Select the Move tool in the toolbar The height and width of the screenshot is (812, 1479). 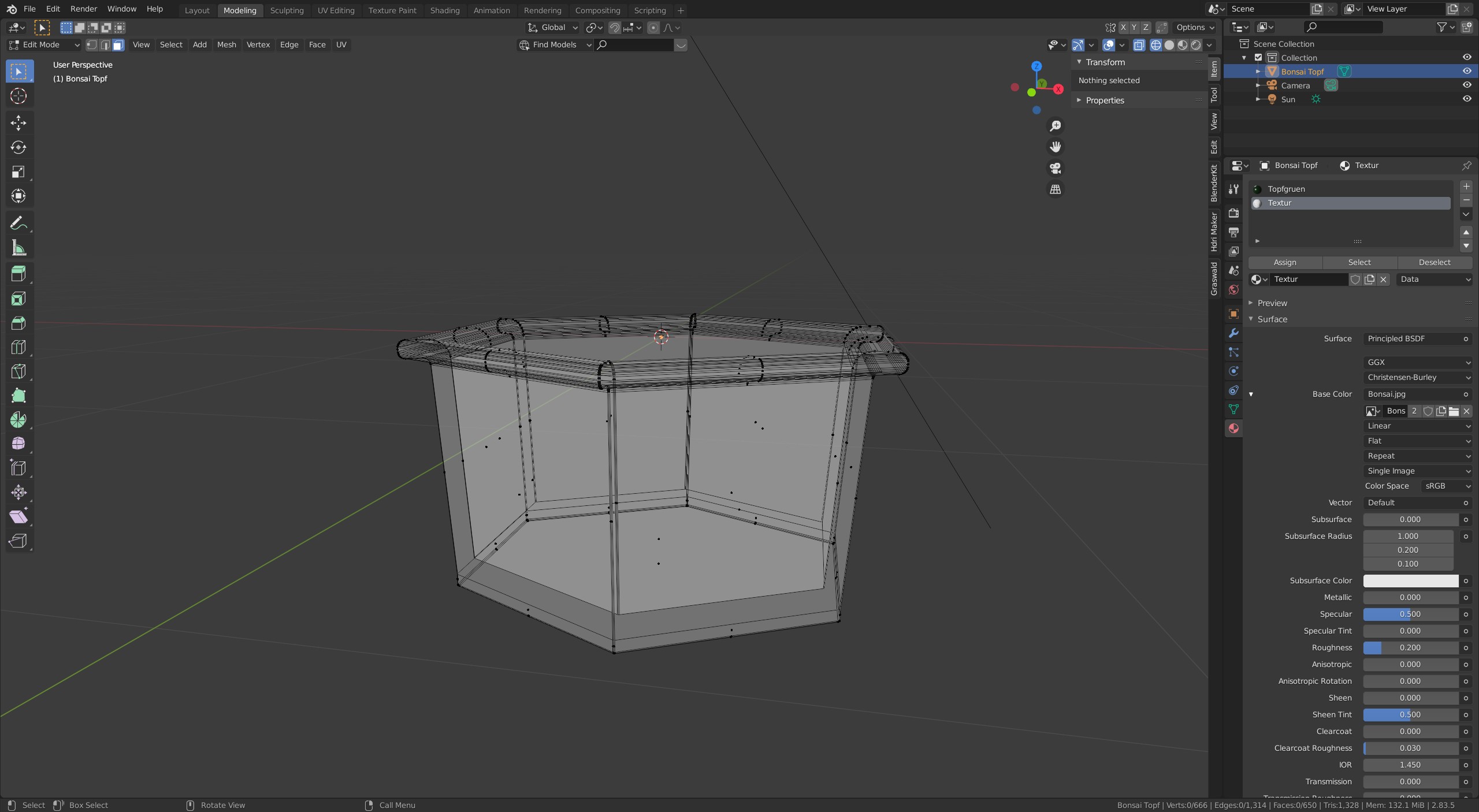(18, 122)
